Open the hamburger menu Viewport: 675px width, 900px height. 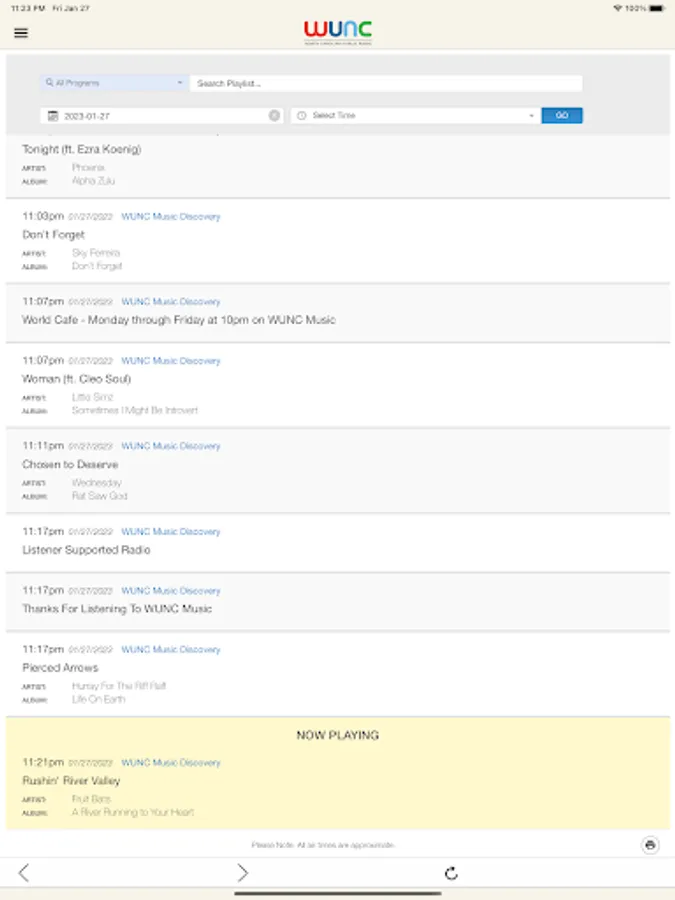click(x=21, y=33)
